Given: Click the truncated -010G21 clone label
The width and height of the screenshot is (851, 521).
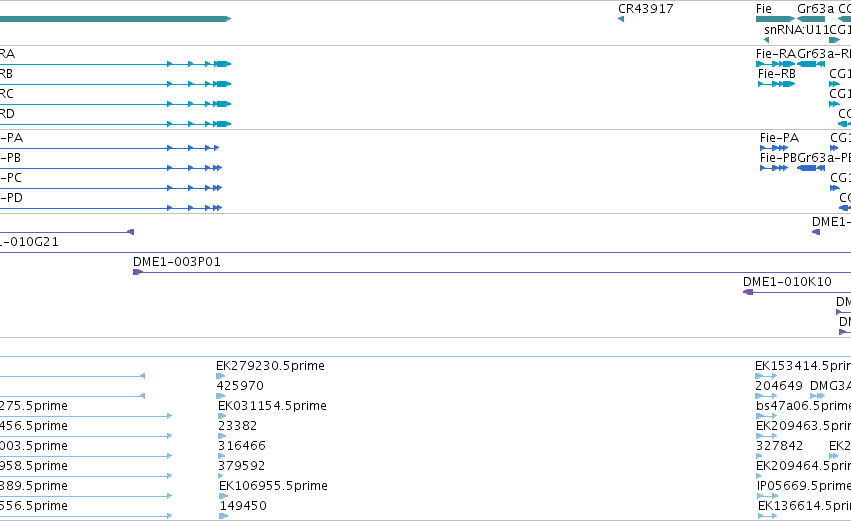Looking at the screenshot, I should (x=29, y=242).
